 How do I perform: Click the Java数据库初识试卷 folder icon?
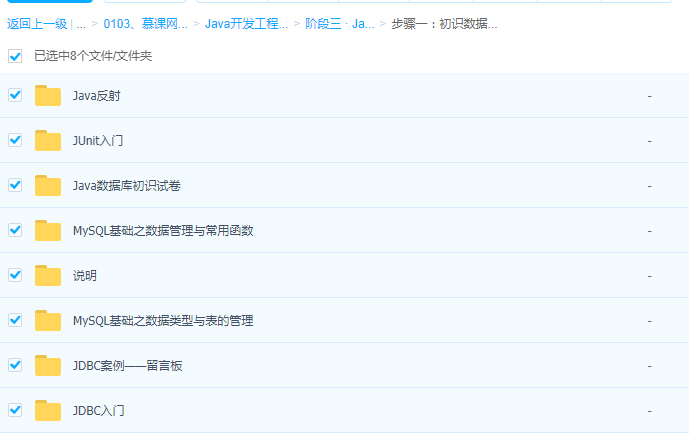click(48, 186)
